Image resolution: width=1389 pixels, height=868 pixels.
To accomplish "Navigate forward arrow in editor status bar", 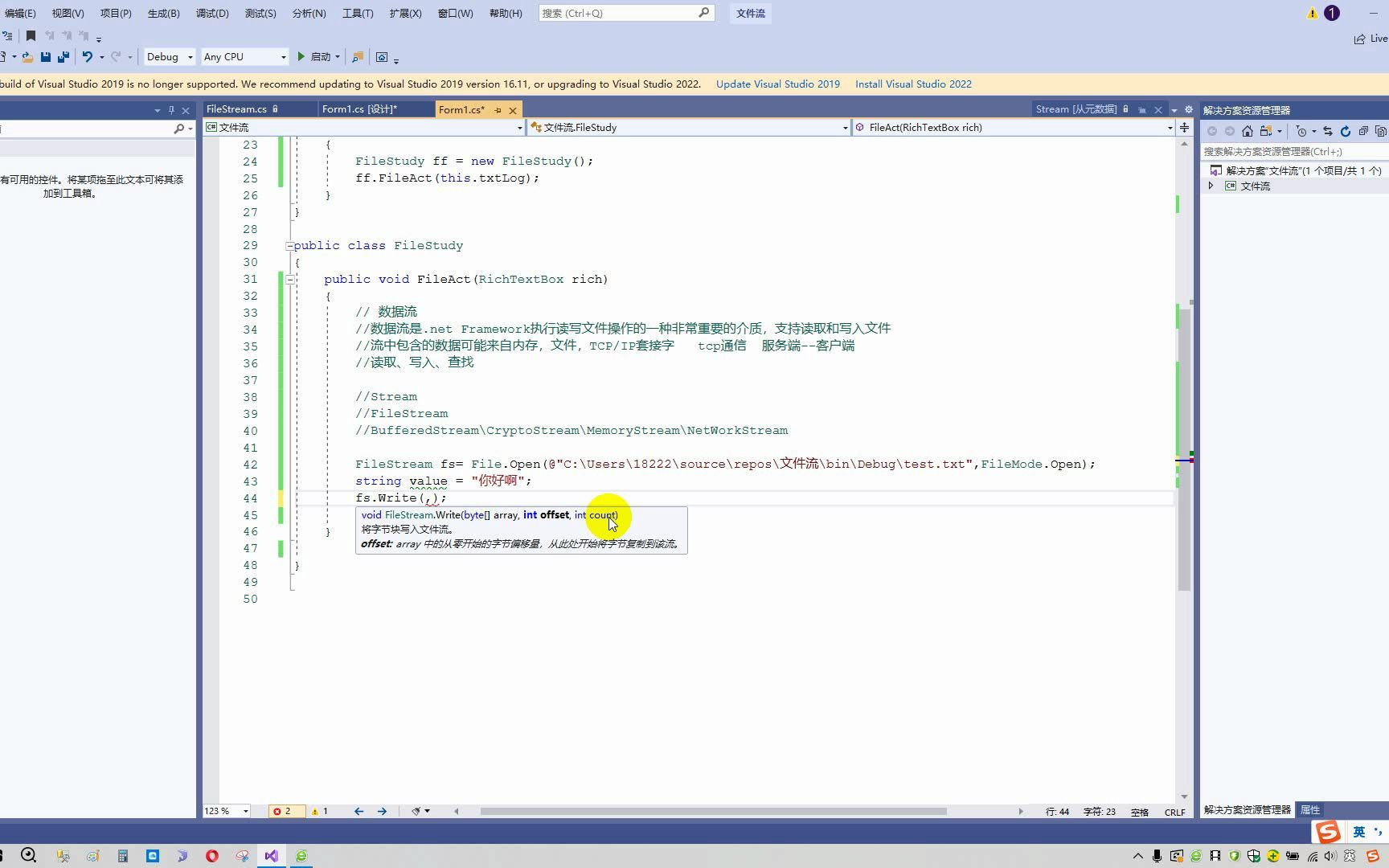I will pos(382,812).
